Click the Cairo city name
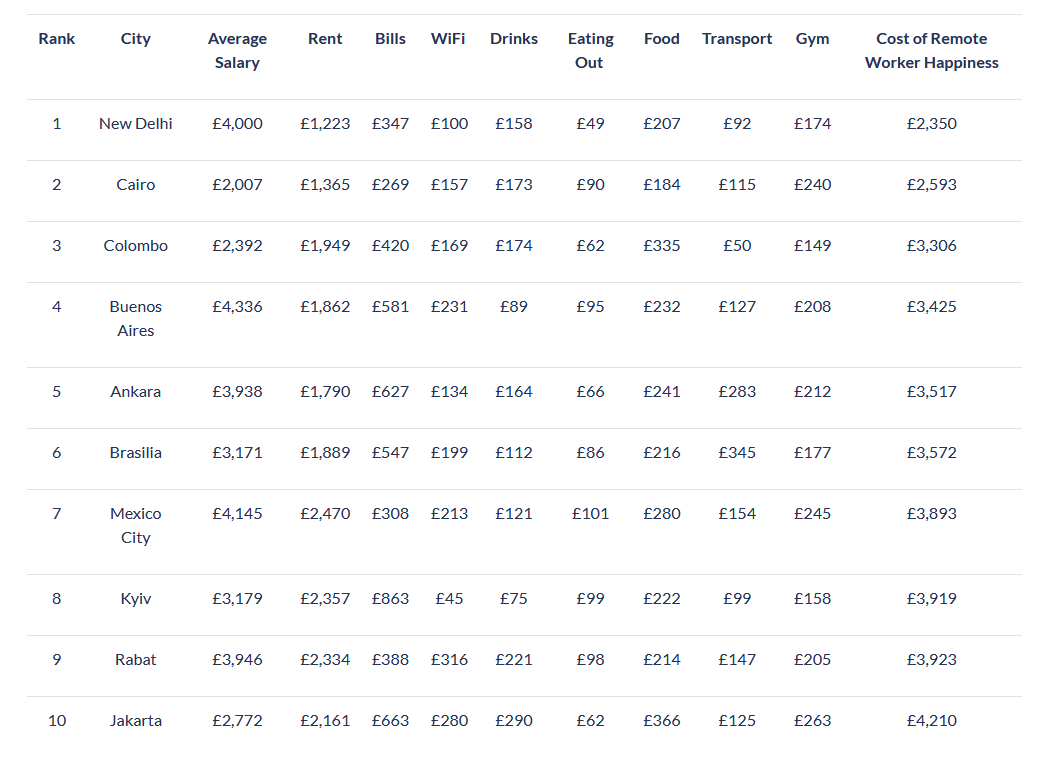 pyautogui.click(x=135, y=185)
